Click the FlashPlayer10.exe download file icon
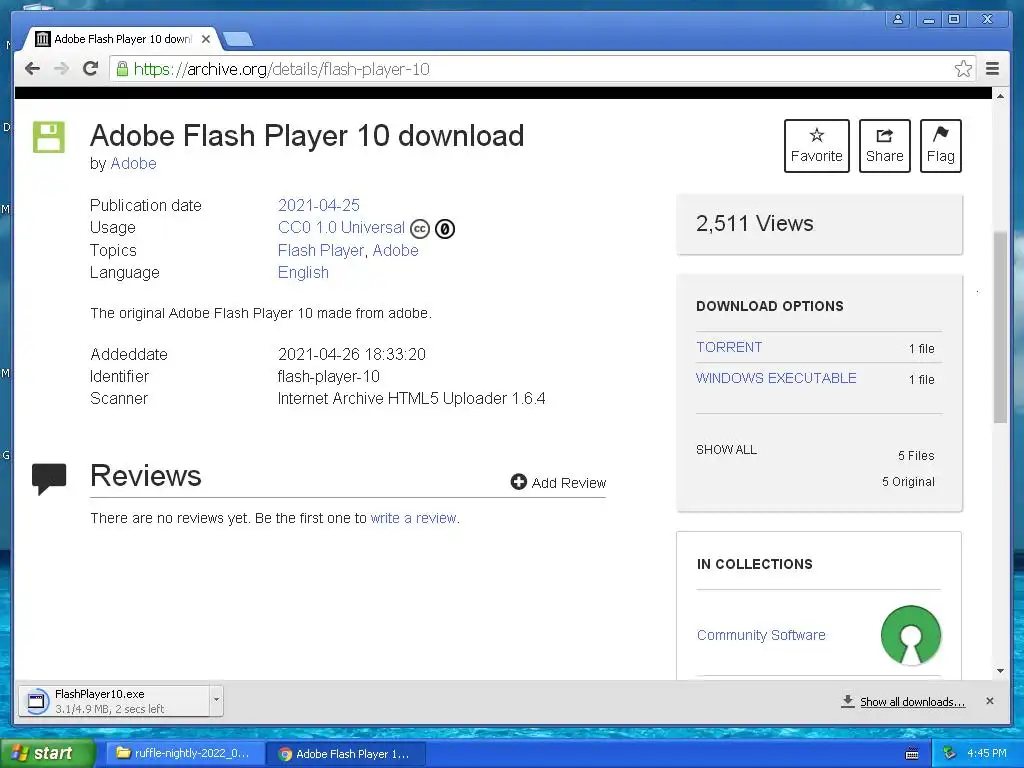Image resolution: width=1024 pixels, height=768 pixels. [37, 701]
